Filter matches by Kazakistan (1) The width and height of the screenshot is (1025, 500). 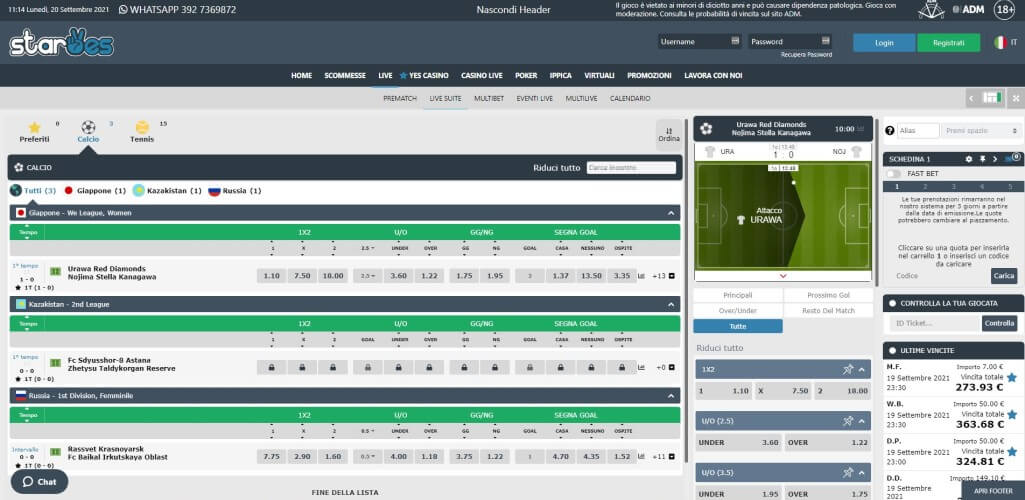tap(167, 191)
